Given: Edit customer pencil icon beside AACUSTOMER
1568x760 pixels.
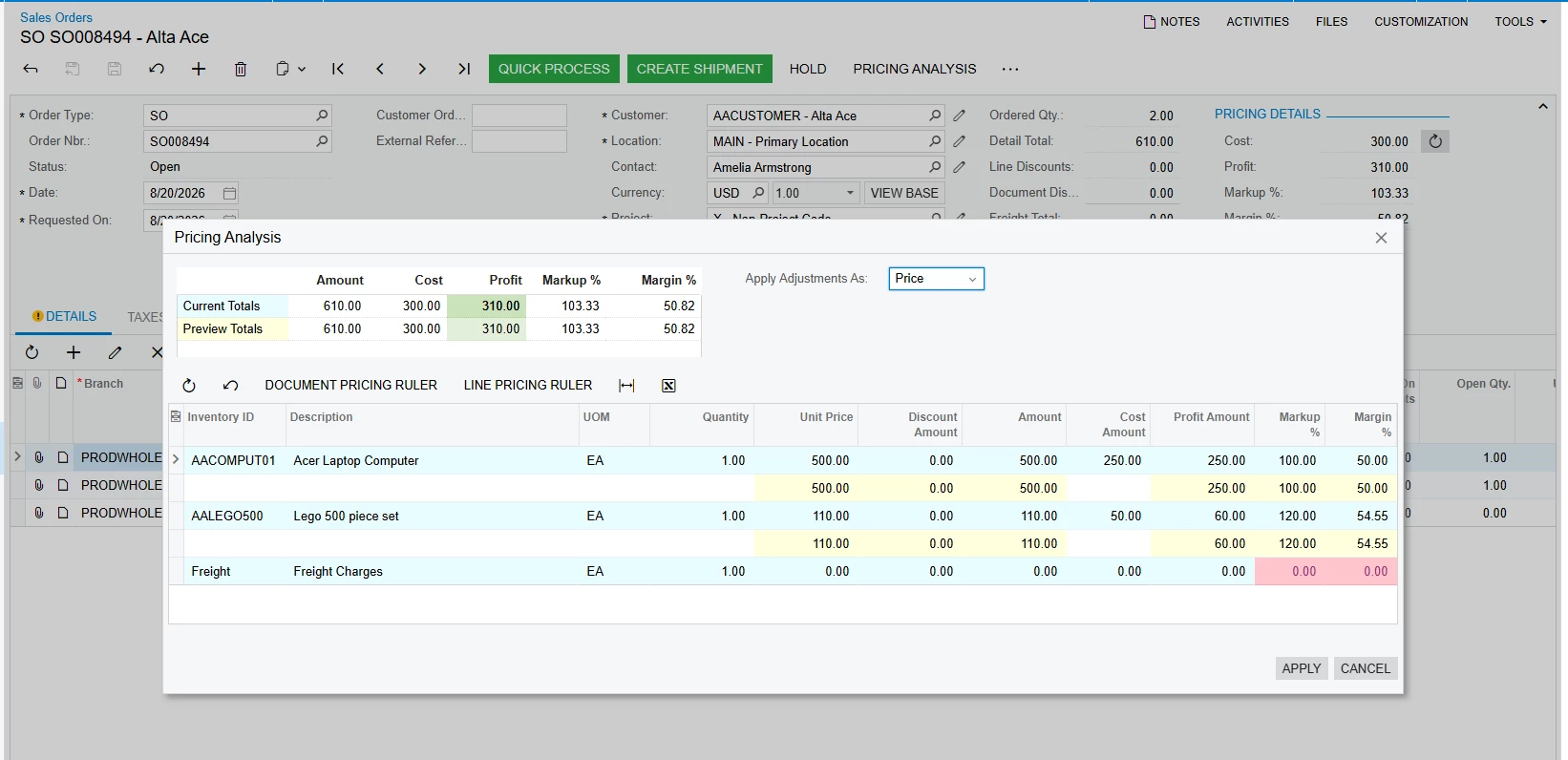Looking at the screenshot, I should pyautogui.click(x=960, y=116).
